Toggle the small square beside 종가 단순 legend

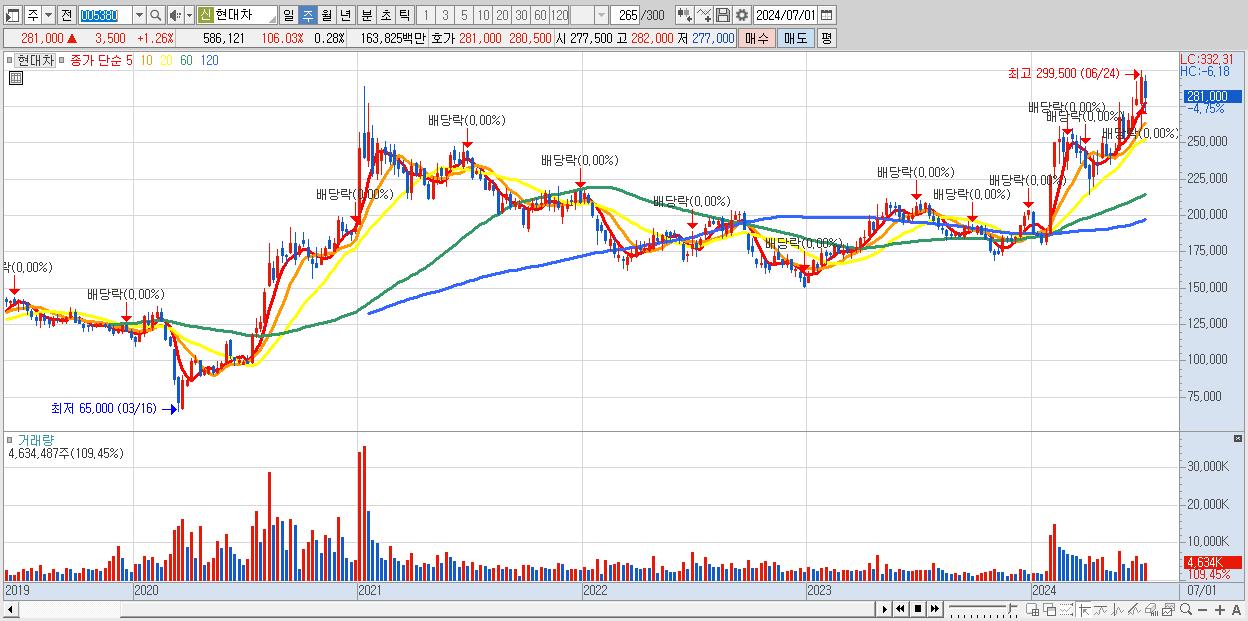pyautogui.click(x=63, y=61)
